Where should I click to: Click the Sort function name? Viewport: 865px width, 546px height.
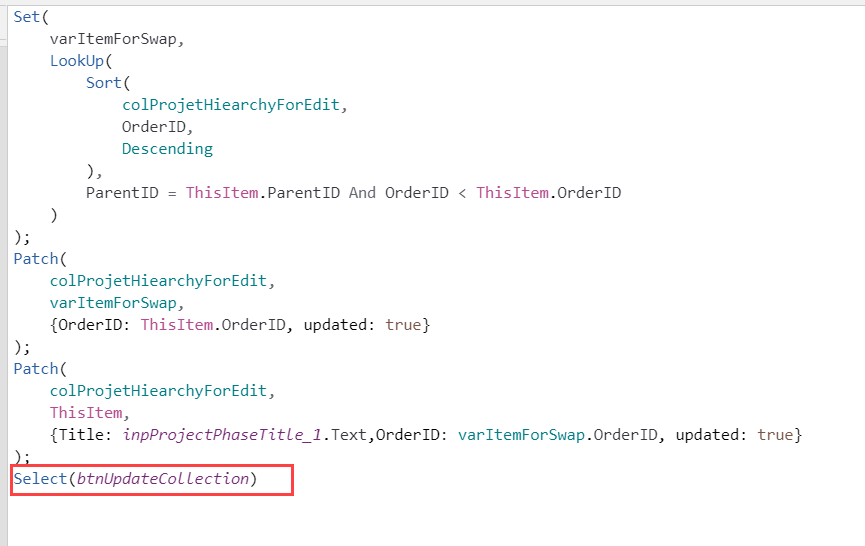pyautogui.click(x=102, y=83)
